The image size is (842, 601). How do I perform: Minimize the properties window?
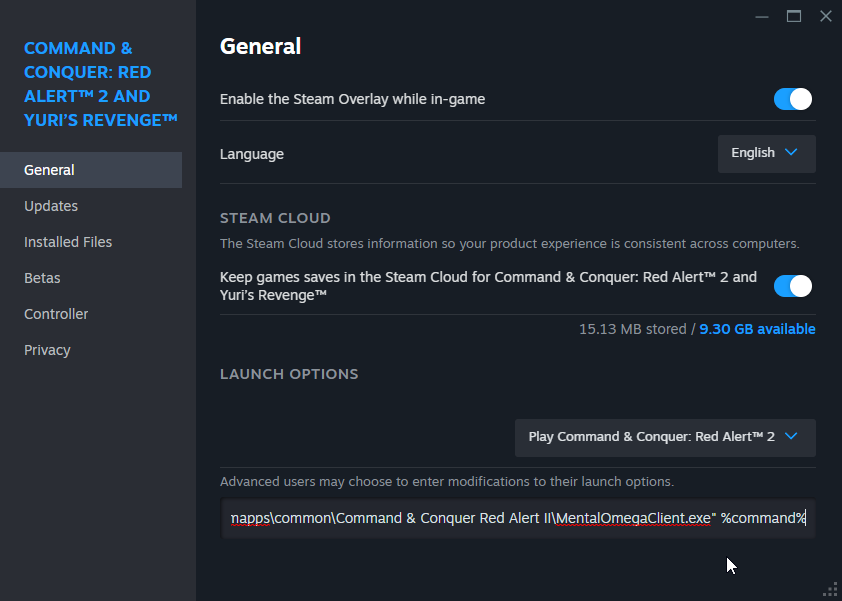click(762, 16)
